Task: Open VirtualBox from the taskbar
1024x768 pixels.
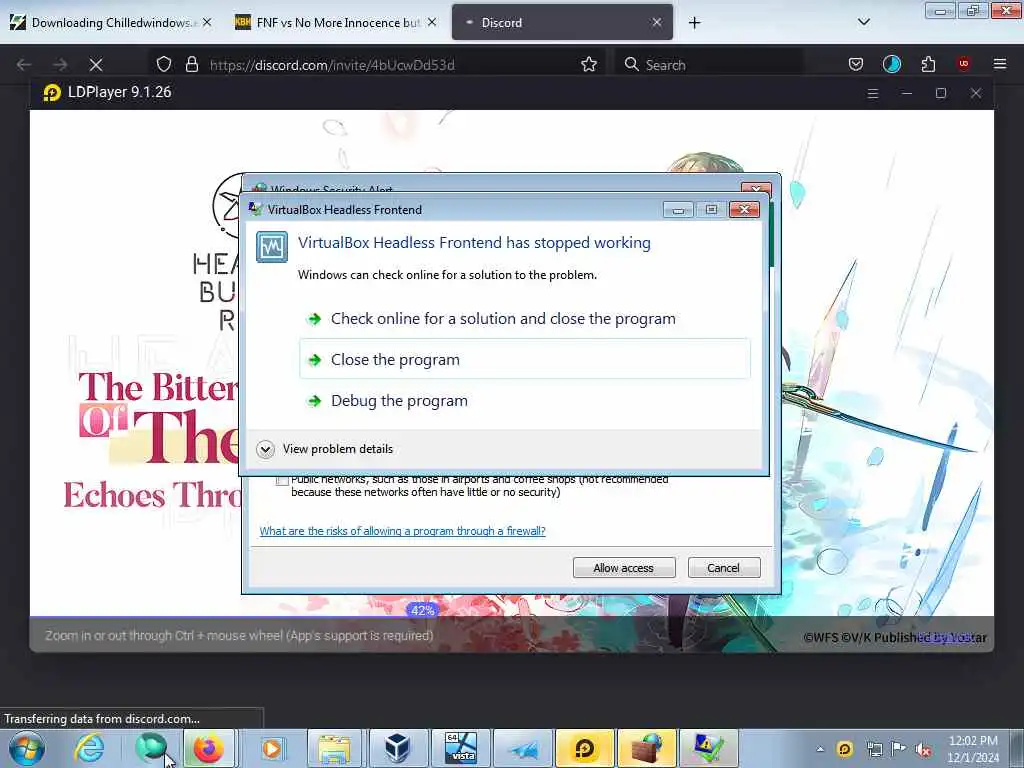Action: [x=396, y=748]
